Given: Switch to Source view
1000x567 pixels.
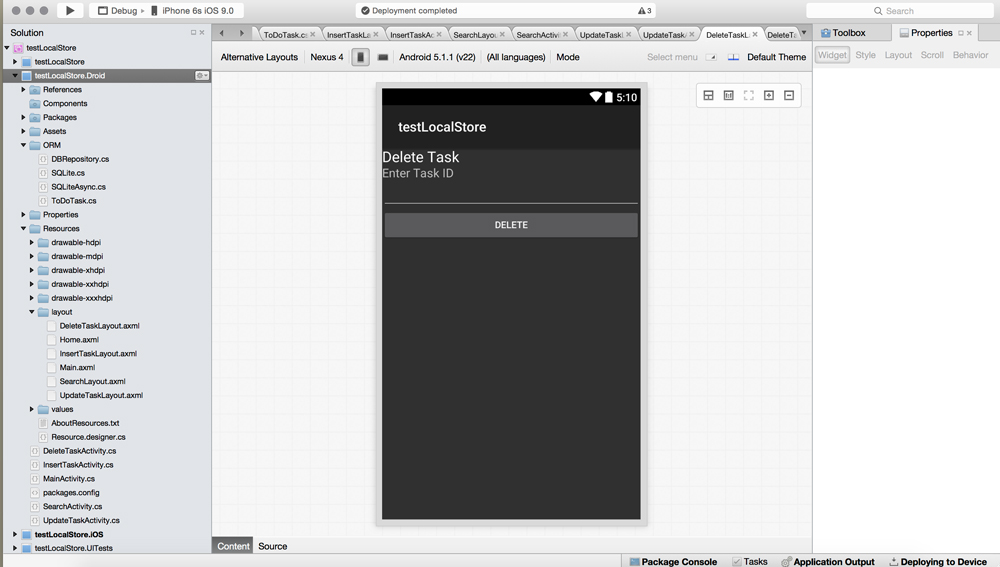Looking at the screenshot, I should click(x=272, y=546).
